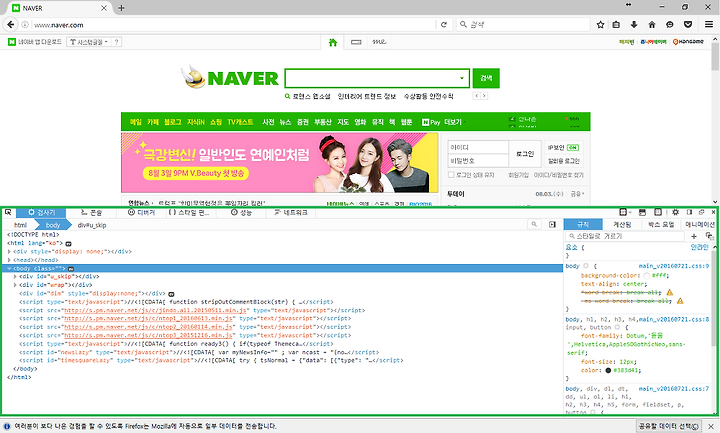Go to Firefox home icon

652,25
